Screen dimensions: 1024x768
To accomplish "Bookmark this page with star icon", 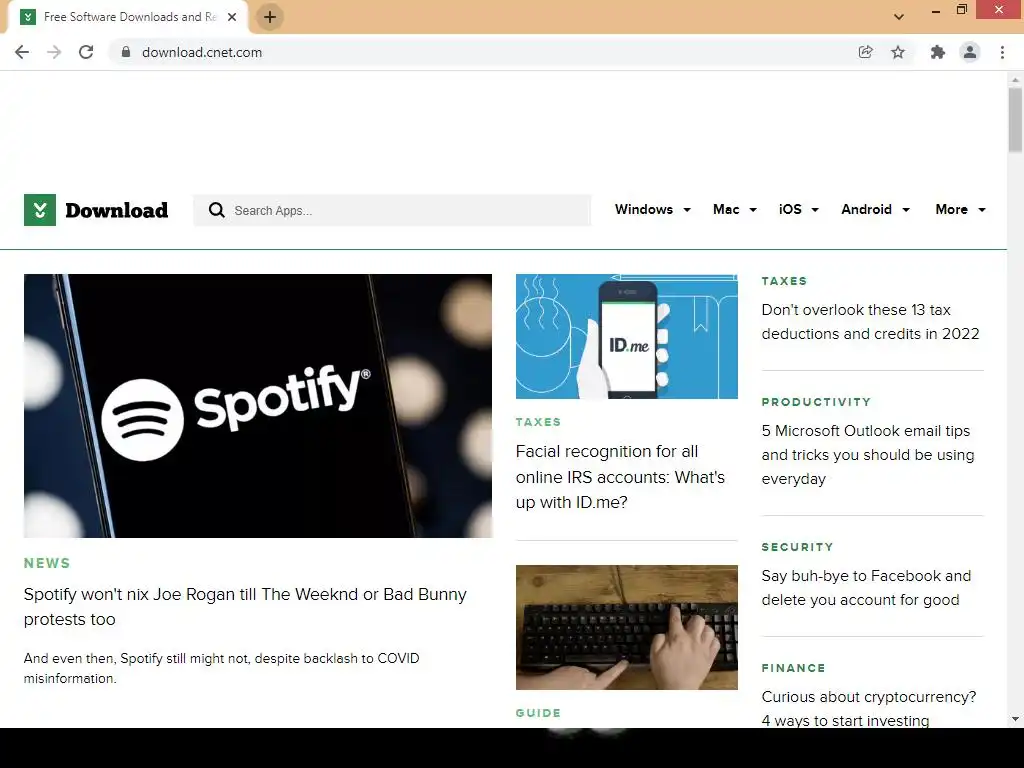I will tap(898, 52).
